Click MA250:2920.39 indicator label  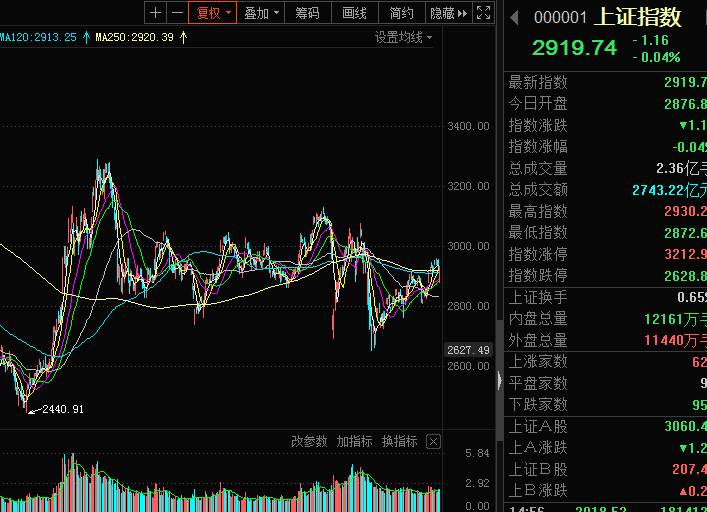[134, 37]
